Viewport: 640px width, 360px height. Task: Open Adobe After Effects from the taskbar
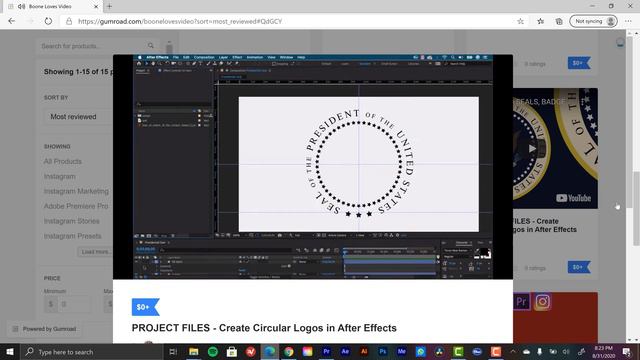pyautogui.click(x=345, y=352)
